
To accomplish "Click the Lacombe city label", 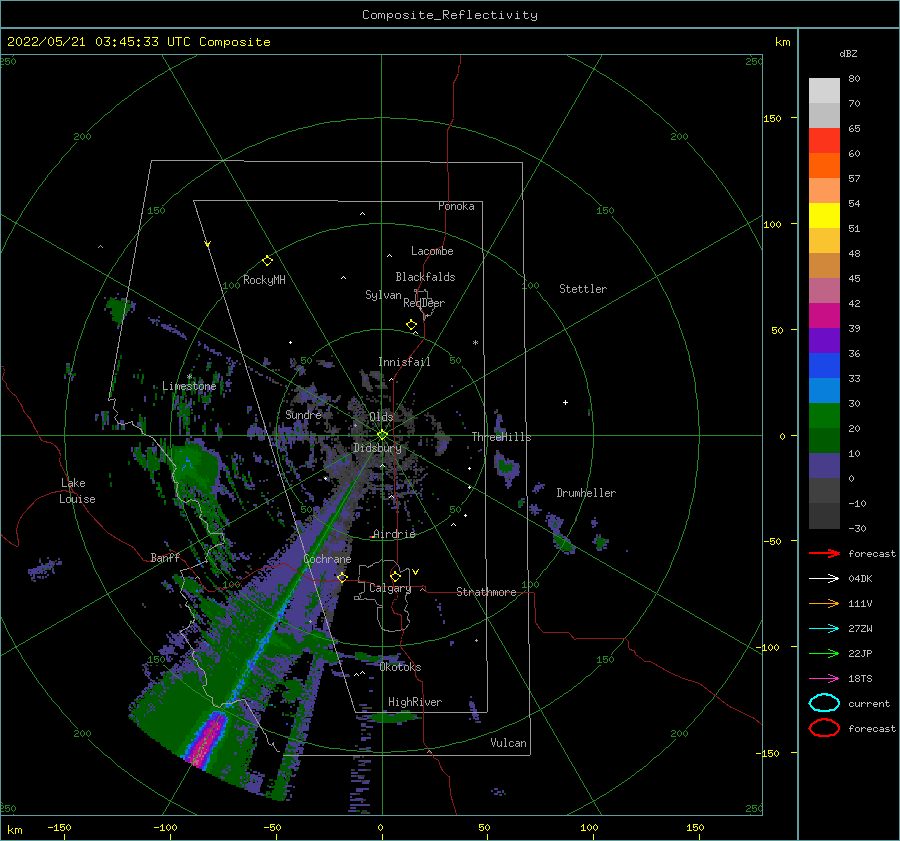I will (x=432, y=251).
